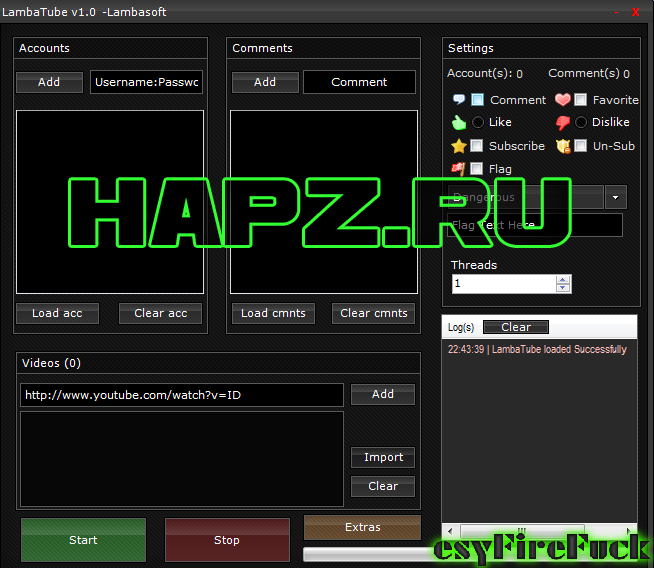Open the flag reason dropdown

click(x=615, y=197)
